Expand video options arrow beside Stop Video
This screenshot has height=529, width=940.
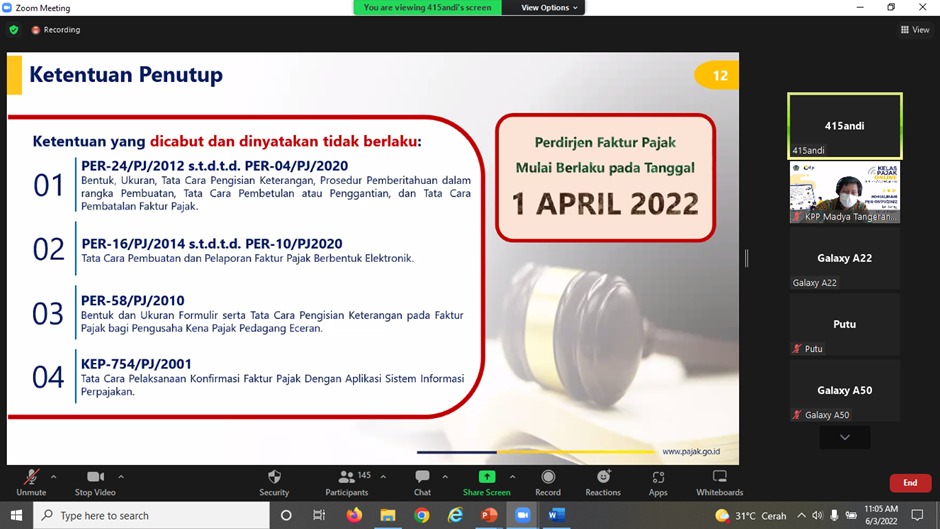coord(121,477)
